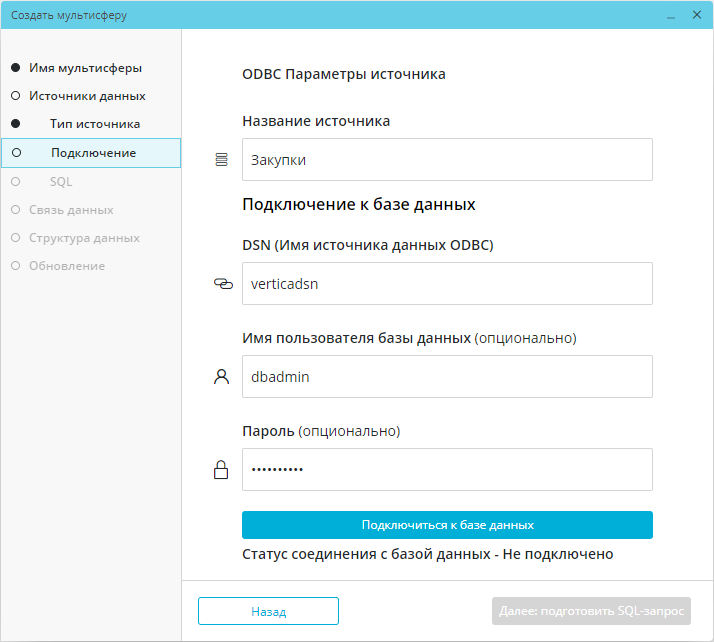Click the username field containing dbadmin
The image size is (714, 642).
[x=447, y=377]
